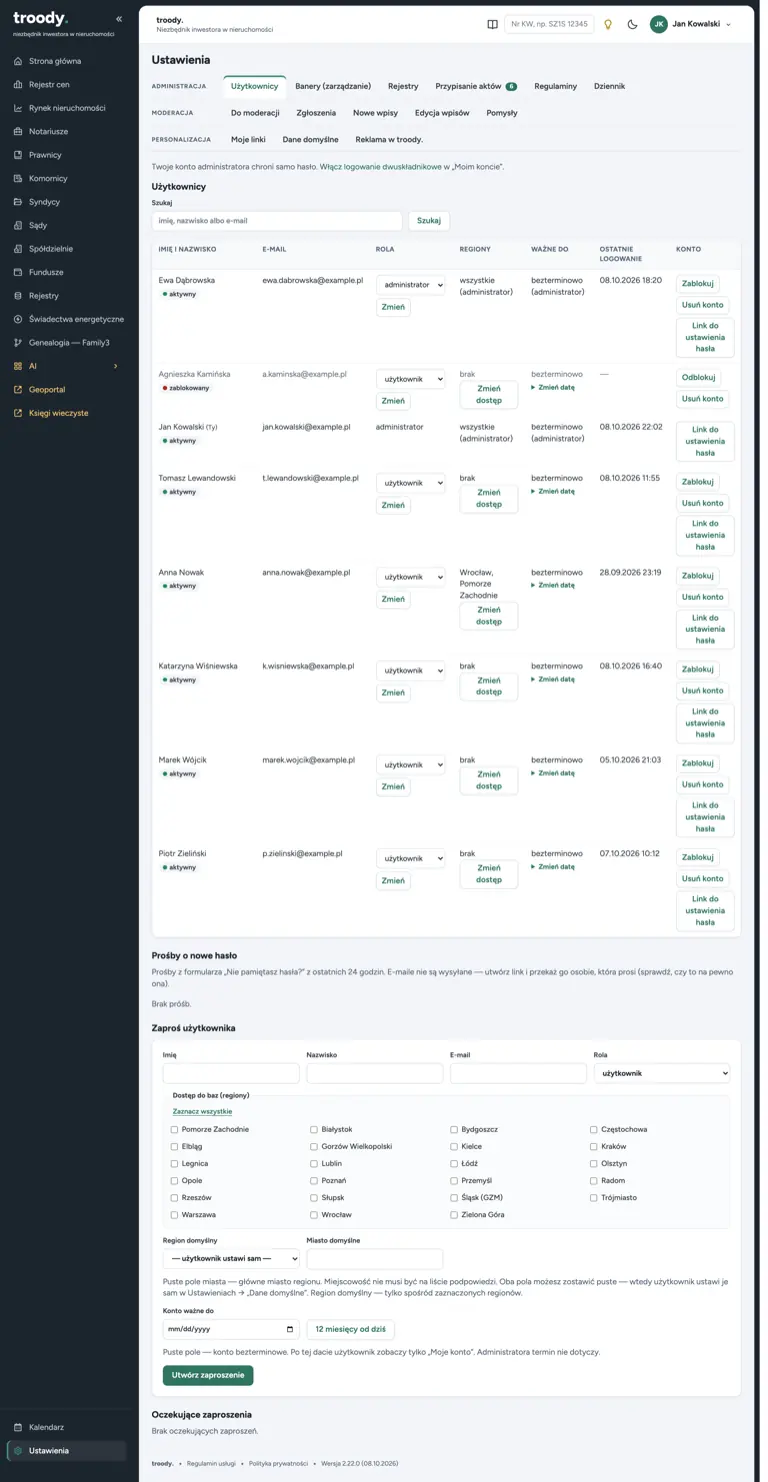Select the Warszawa region checkbox

tap(175, 1215)
